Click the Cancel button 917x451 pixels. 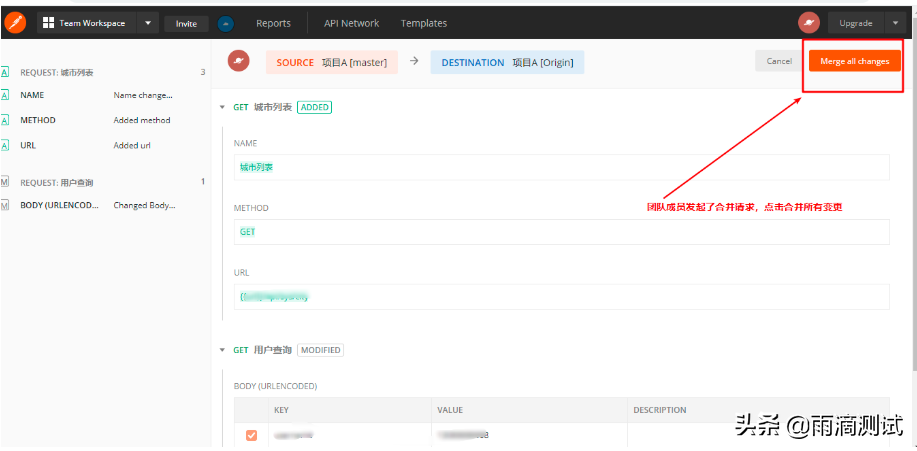pyautogui.click(x=779, y=61)
